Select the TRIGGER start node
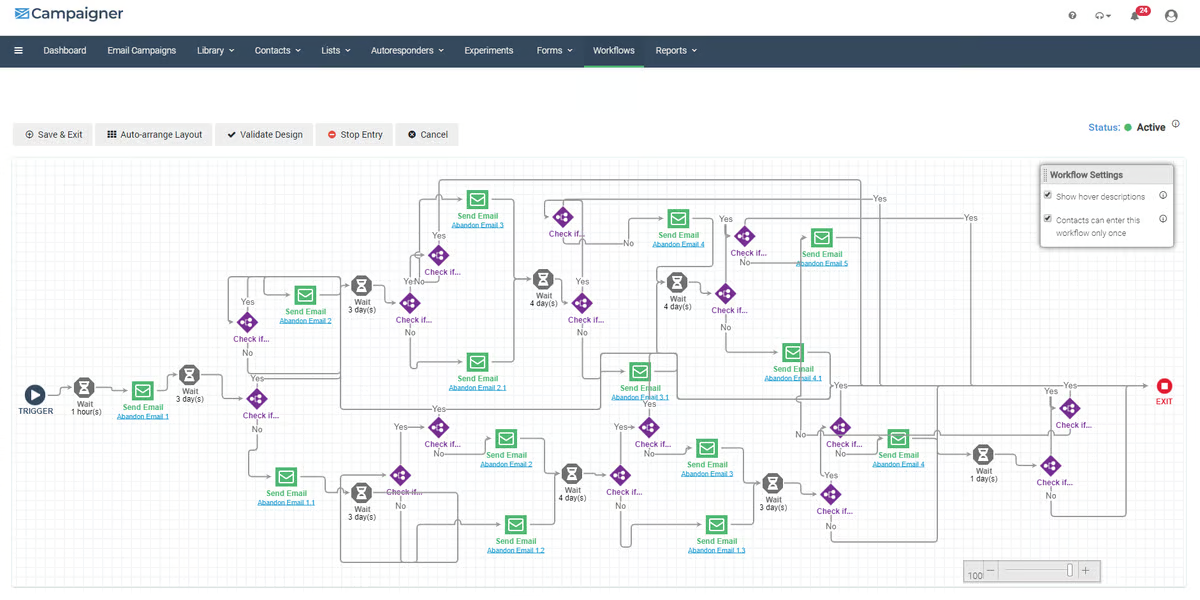 point(35,395)
